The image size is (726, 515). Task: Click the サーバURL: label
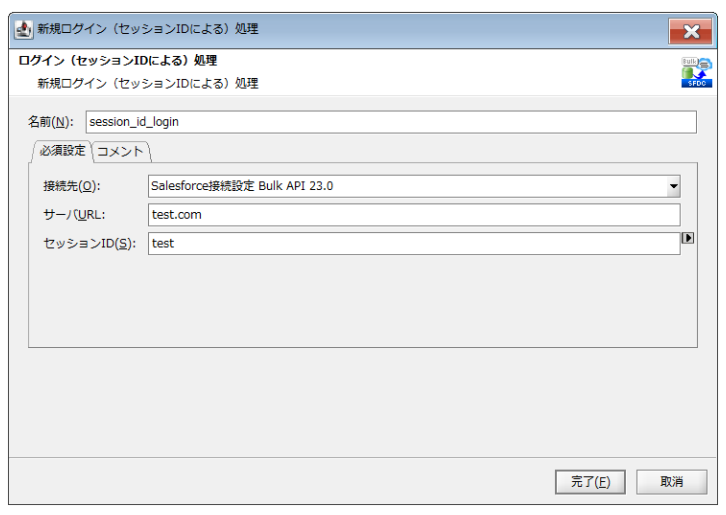pos(74,215)
